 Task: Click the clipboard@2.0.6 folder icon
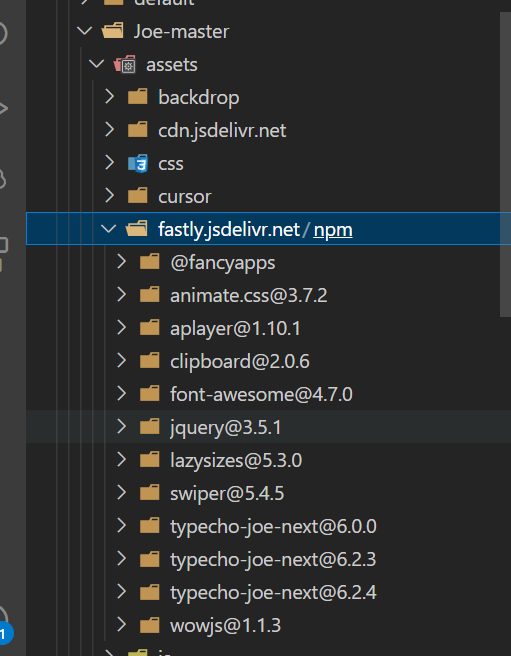[149, 361]
